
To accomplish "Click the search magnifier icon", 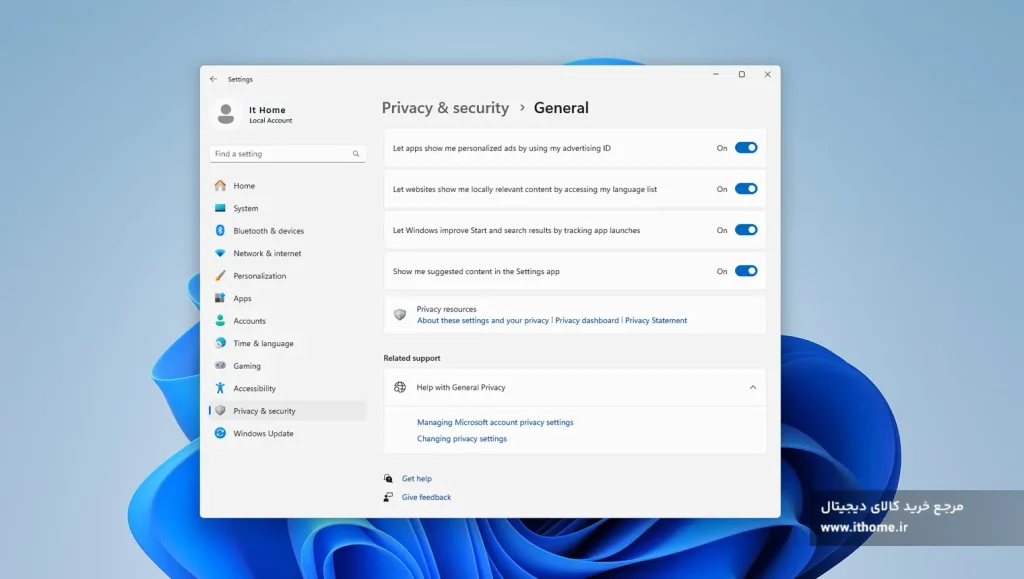I will coord(356,154).
